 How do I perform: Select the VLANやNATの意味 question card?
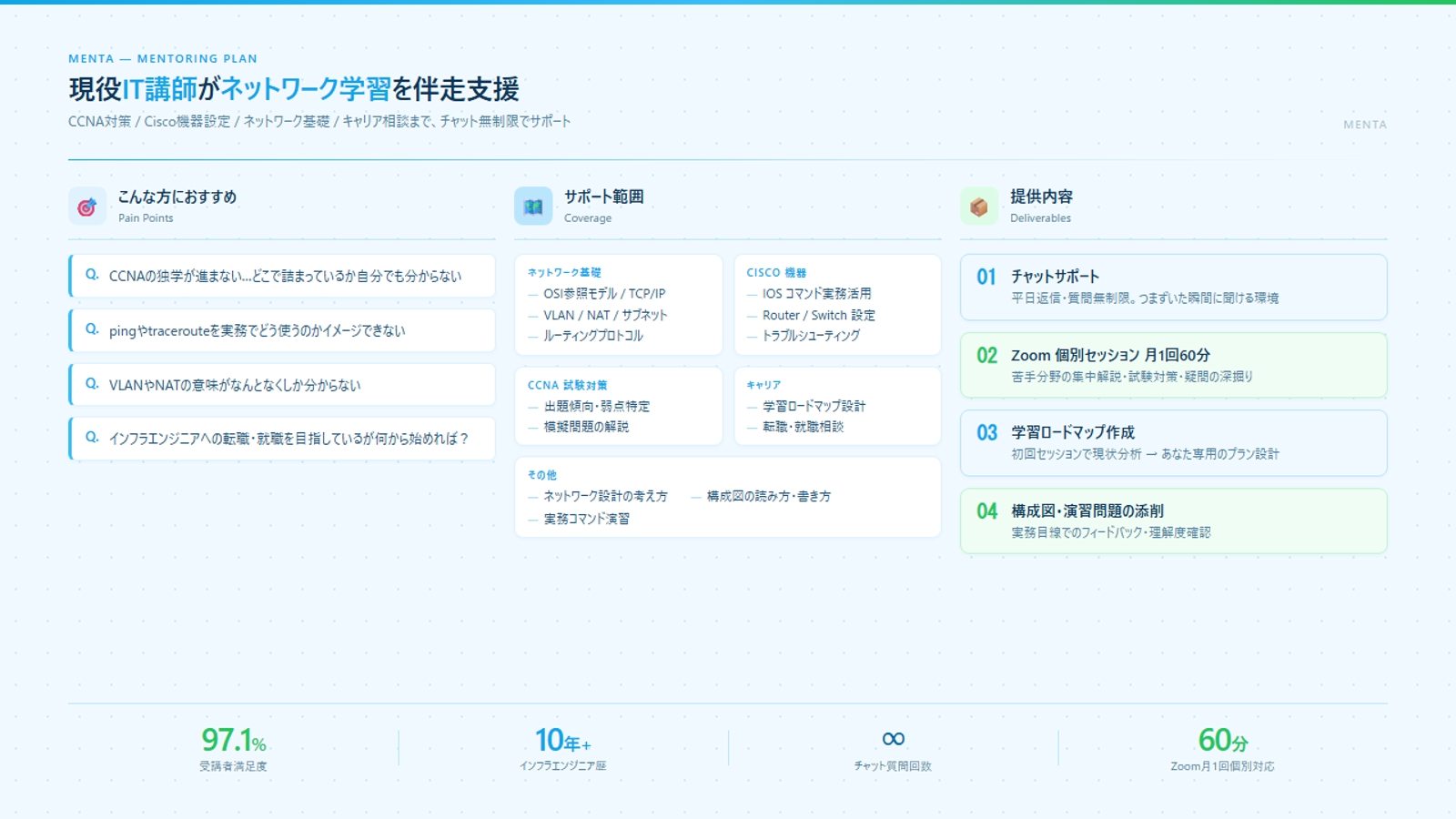(282, 385)
